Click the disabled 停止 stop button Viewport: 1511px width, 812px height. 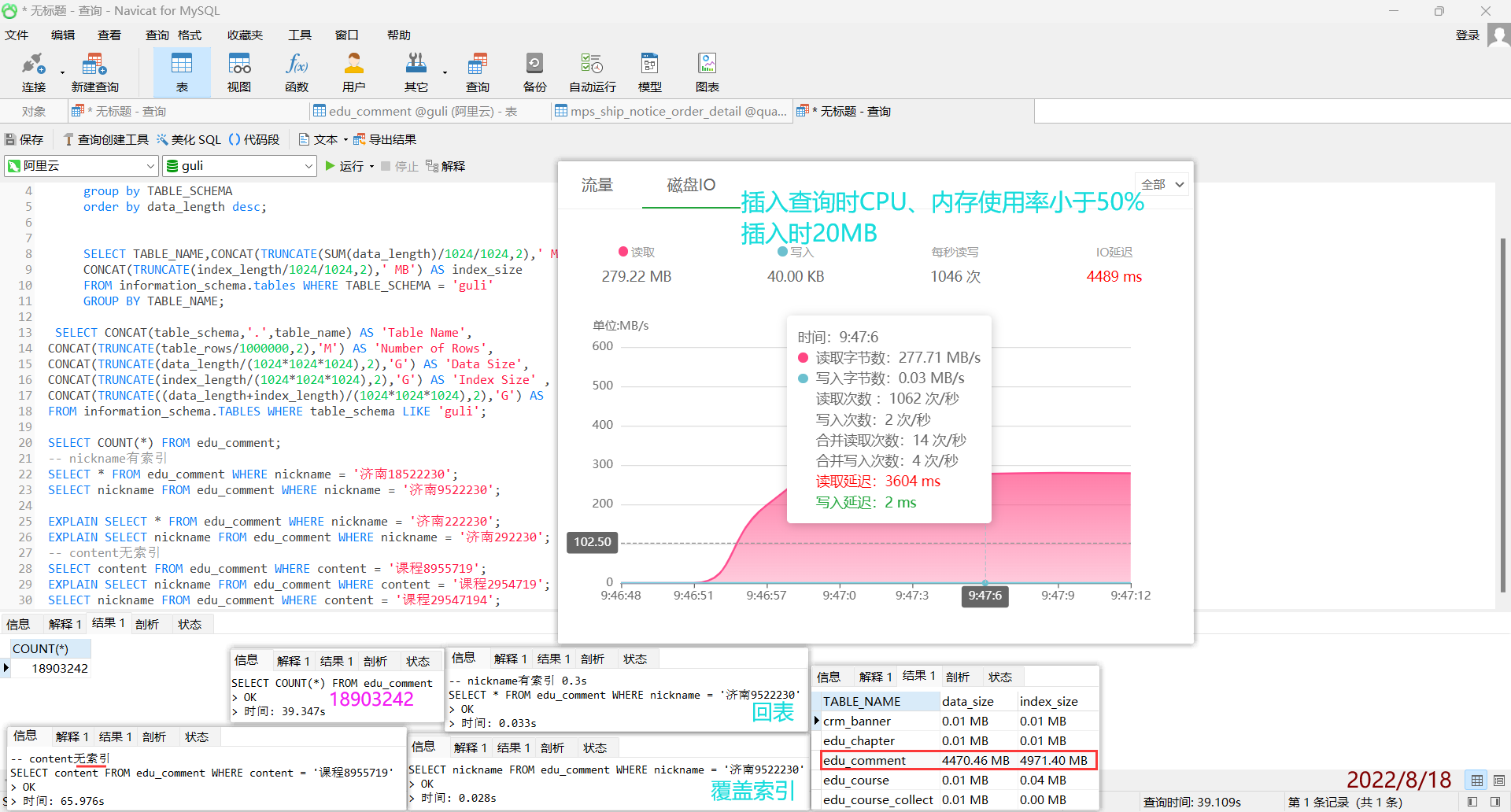pyautogui.click(x=399, y=166)
